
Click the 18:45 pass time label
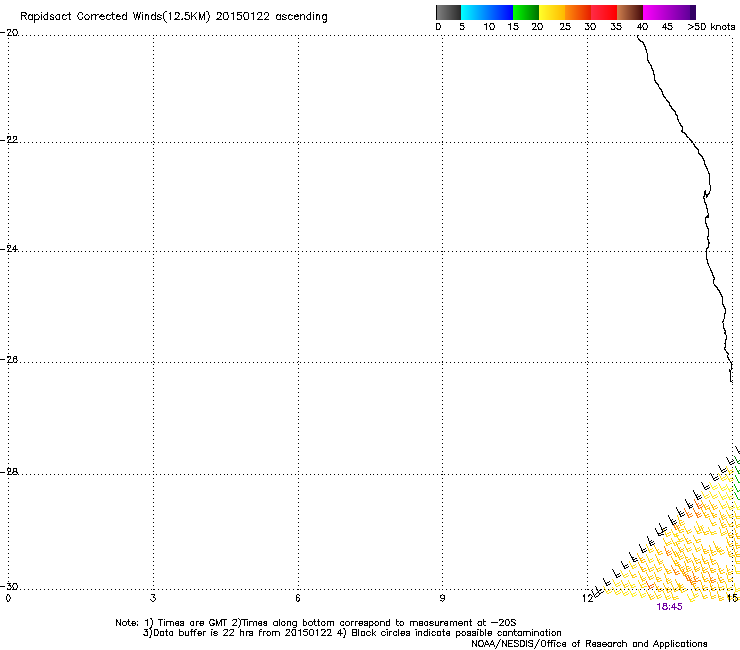click(669, 607)
